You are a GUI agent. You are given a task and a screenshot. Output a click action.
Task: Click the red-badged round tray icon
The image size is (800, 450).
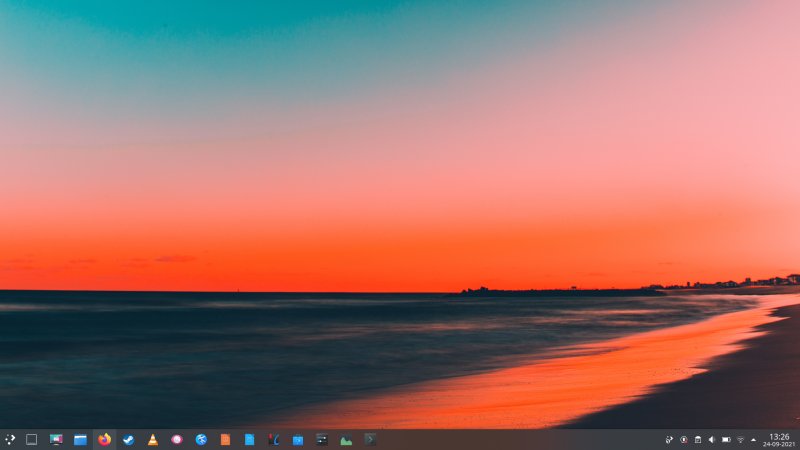tap(684, 440)
